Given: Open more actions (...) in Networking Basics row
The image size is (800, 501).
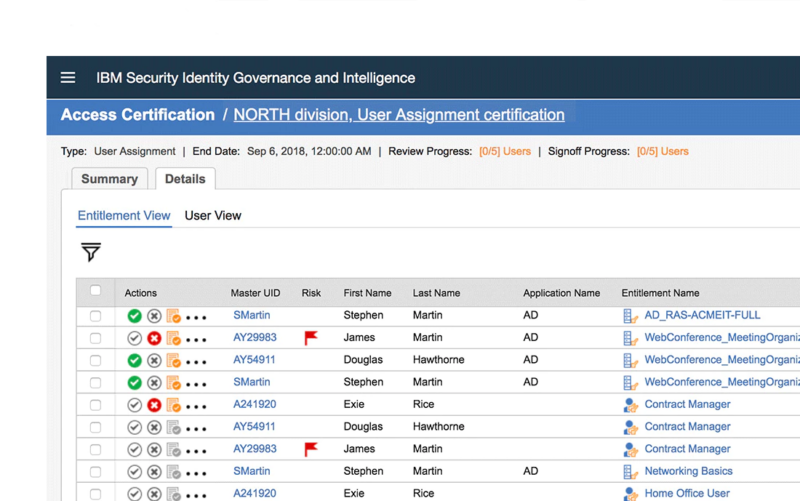Looking at the screenshot, I should point(196,473).
